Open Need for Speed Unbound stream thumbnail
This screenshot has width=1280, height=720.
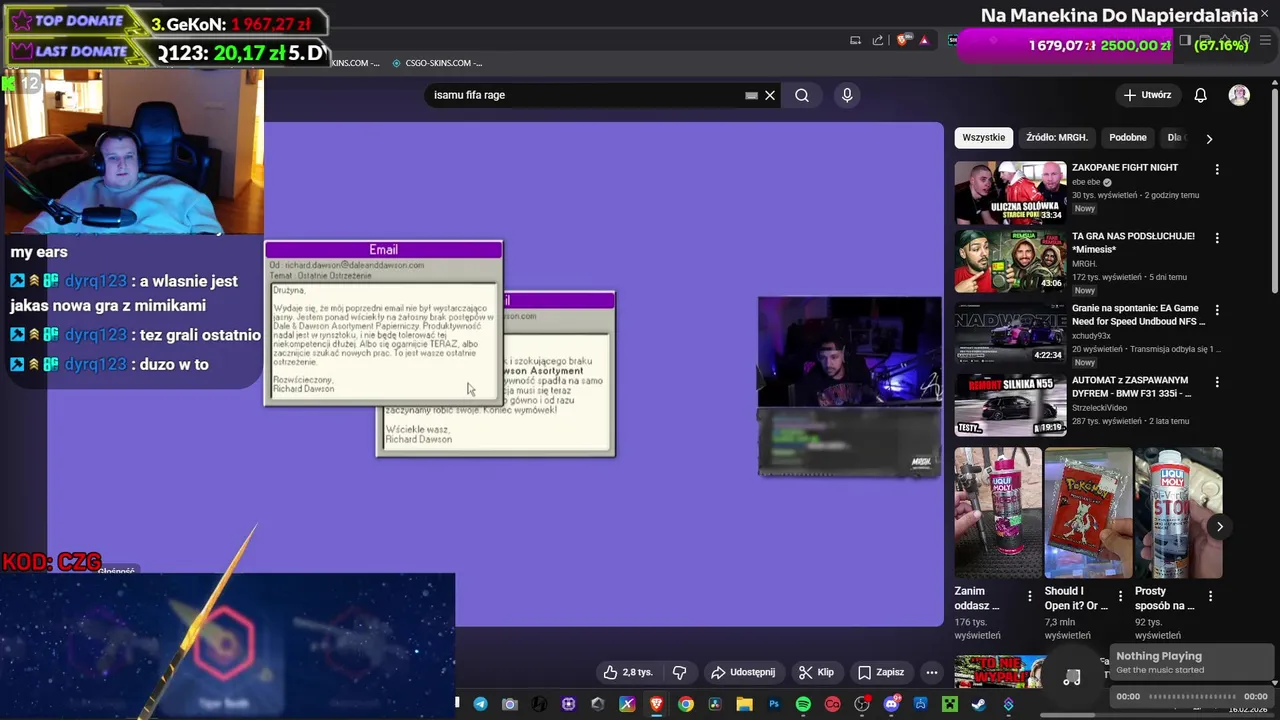pyautogui.click(x=1010, y=334)
